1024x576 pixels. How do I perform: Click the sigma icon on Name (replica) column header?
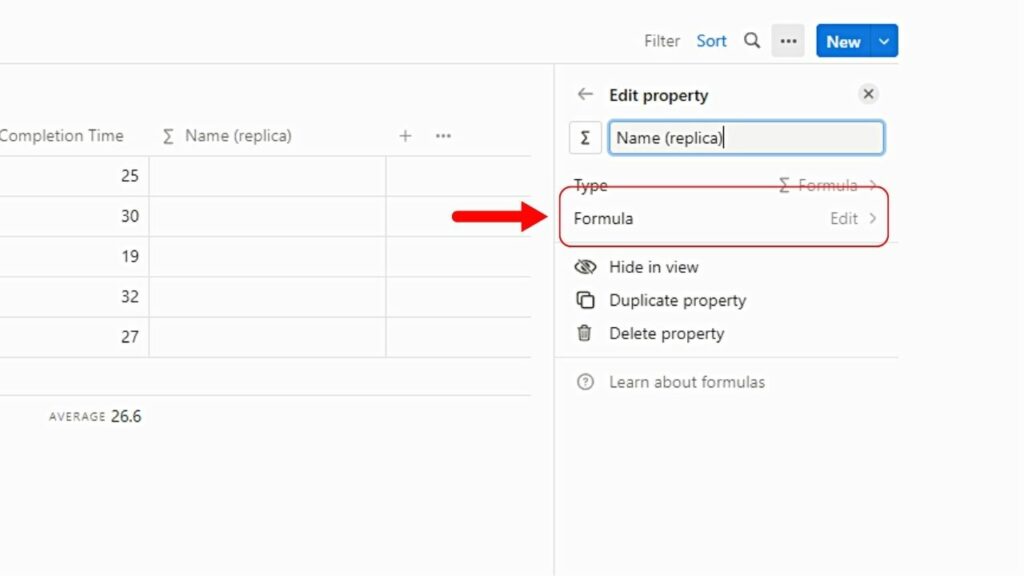[x=167, y=136]
